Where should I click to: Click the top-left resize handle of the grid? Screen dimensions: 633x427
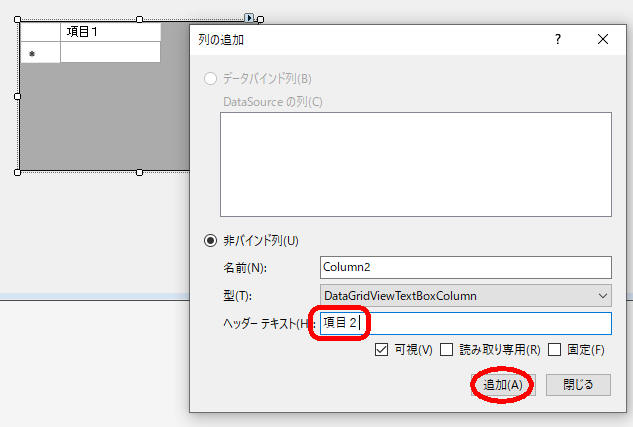pos(18,19)
